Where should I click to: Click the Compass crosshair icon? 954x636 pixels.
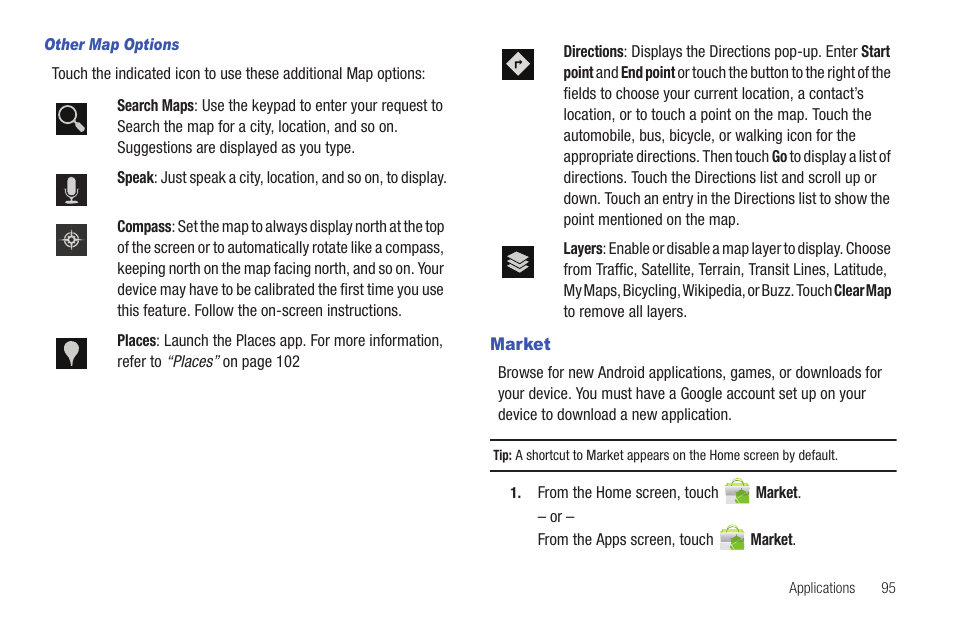(x=71, y=240)
